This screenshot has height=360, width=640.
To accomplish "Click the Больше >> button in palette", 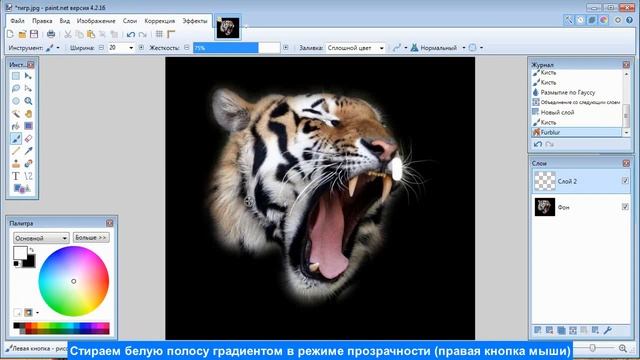I will 91,237.
